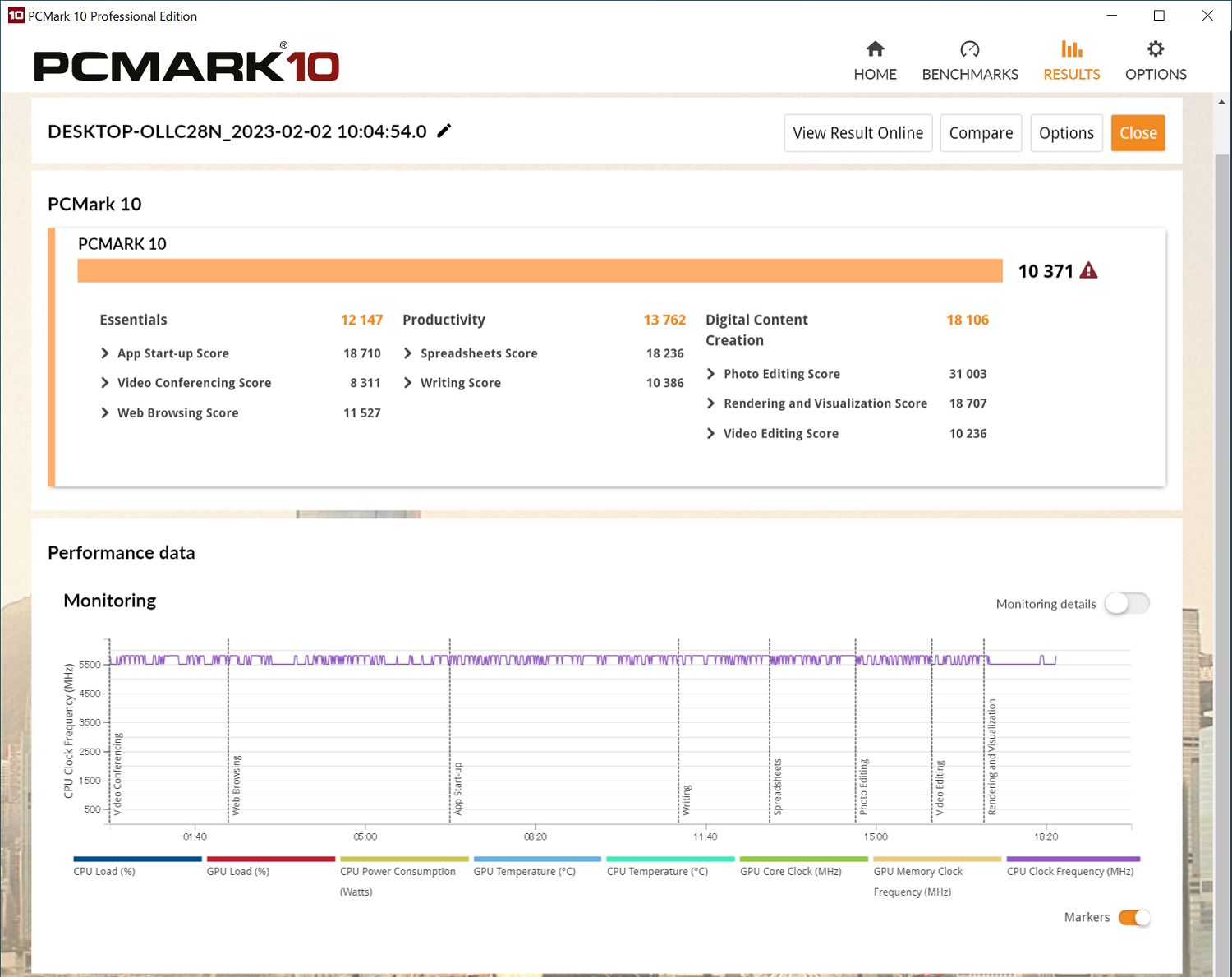Click the result Options button

pos(1066,133)
